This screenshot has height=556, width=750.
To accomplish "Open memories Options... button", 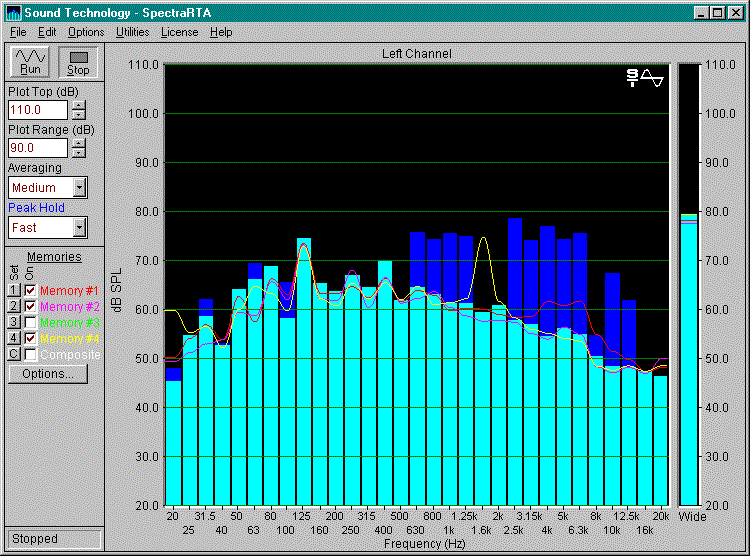I will click(48, 374).
